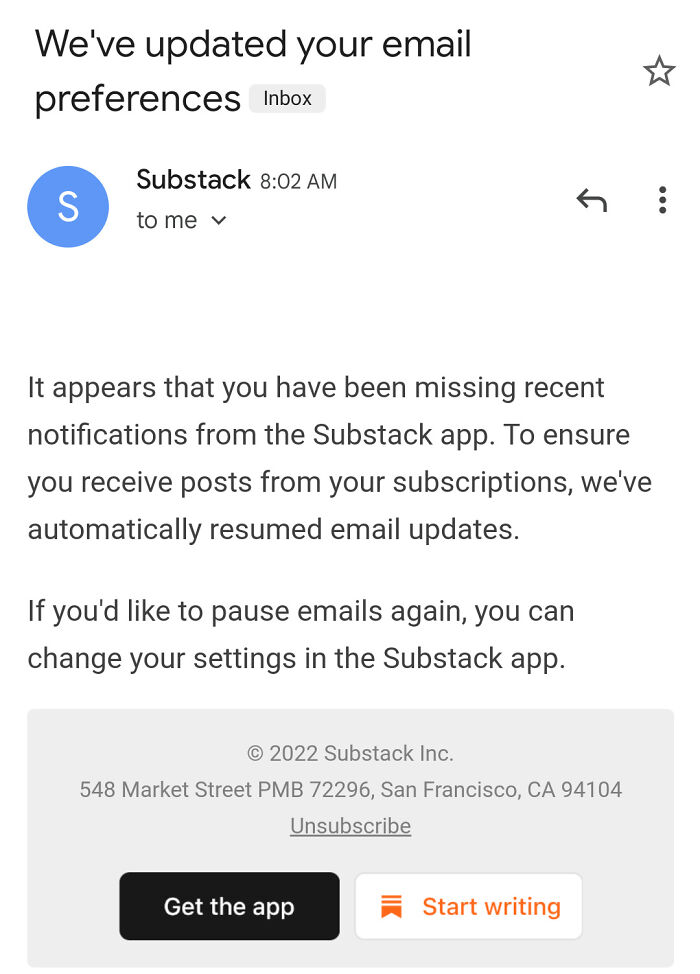The width and height of the screenshot is (700, 974).
Task: Click the Substack sender avatar
Action: (x=68, y=206)
